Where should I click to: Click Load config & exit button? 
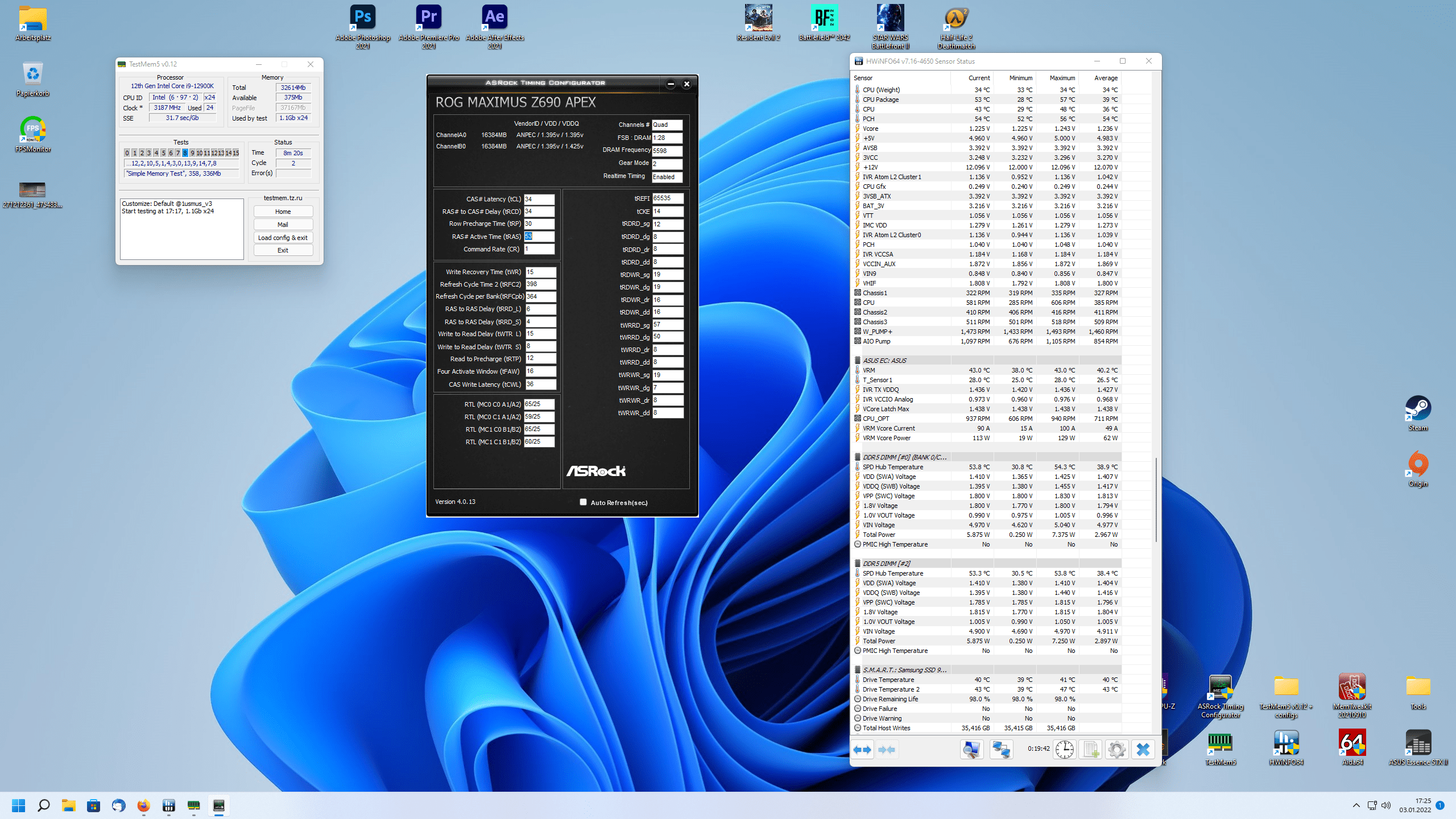[x=283, y=238]
